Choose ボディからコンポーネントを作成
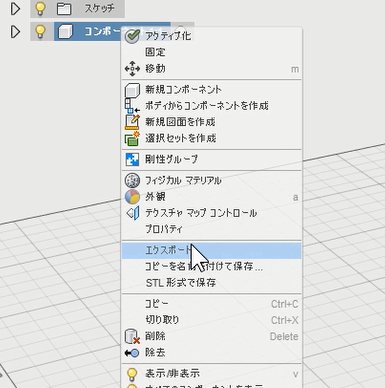 (212, 106)
